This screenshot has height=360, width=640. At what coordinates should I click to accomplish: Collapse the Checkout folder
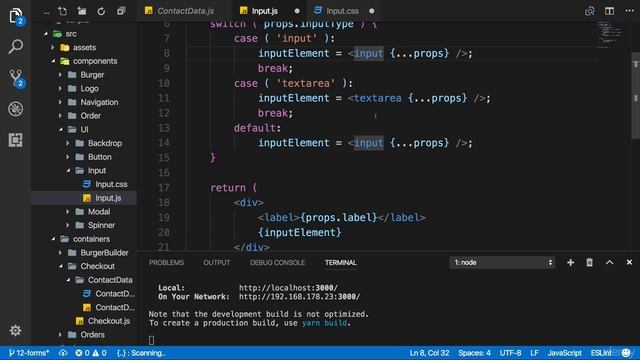(x=97, y=266)
